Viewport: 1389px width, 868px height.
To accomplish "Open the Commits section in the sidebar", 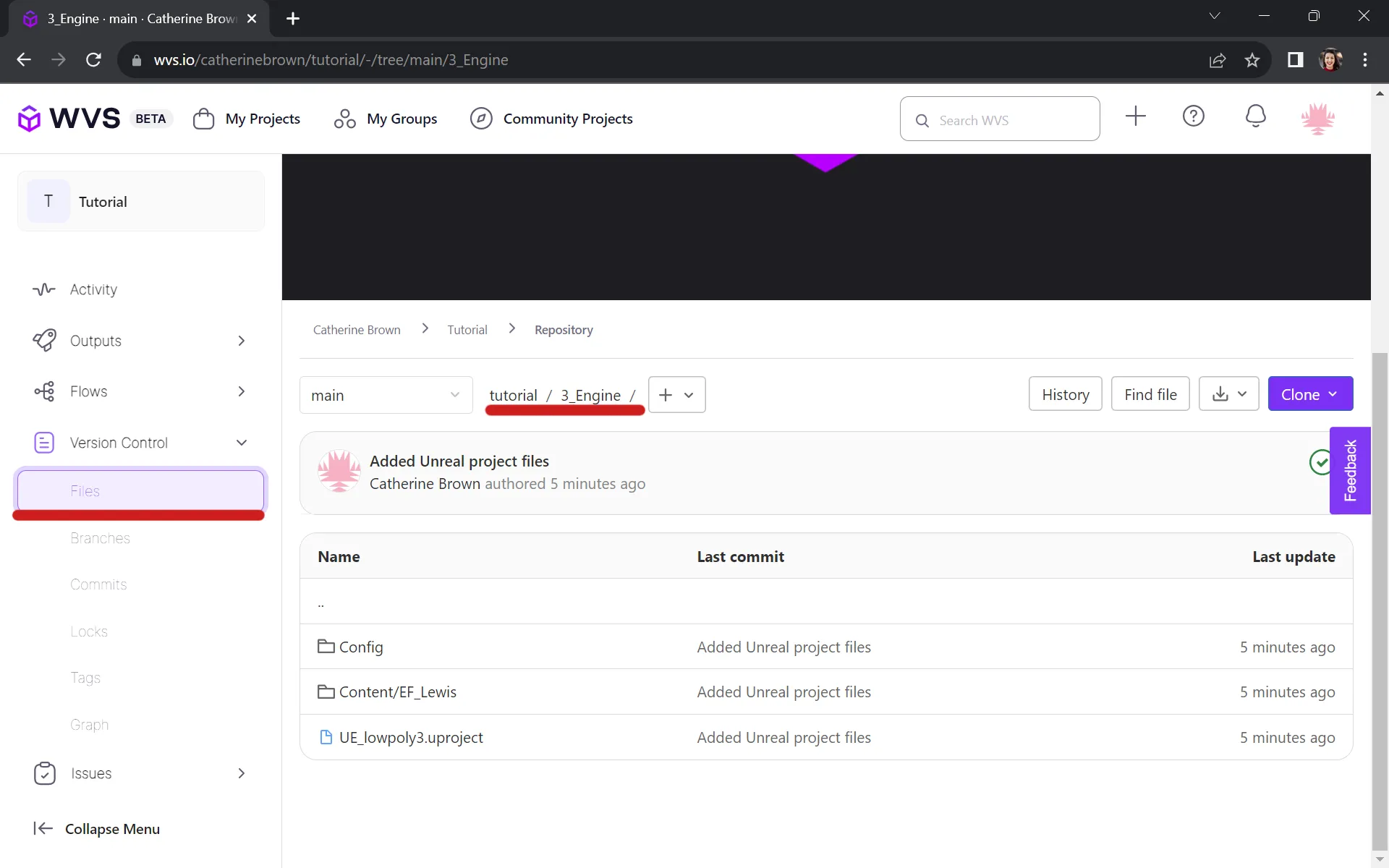I will (98, 584).
